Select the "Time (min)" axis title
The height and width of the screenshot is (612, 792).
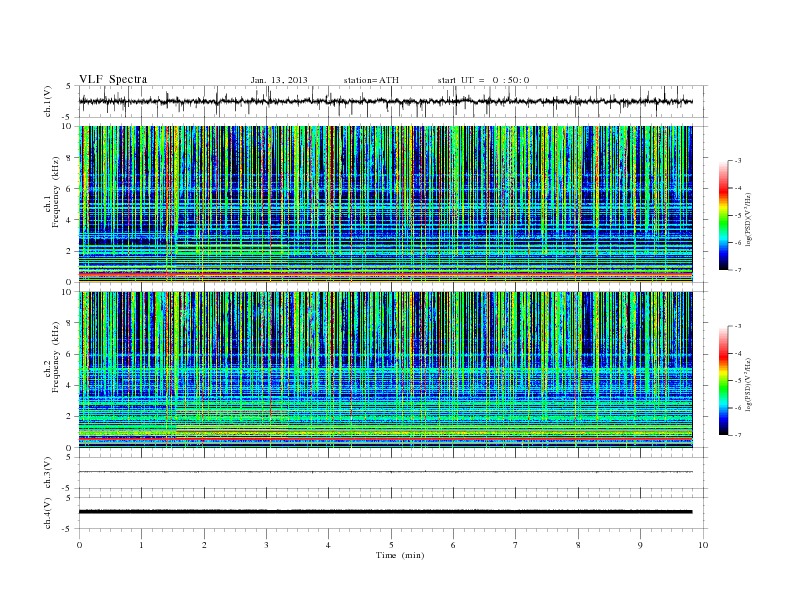click(400, 555)
